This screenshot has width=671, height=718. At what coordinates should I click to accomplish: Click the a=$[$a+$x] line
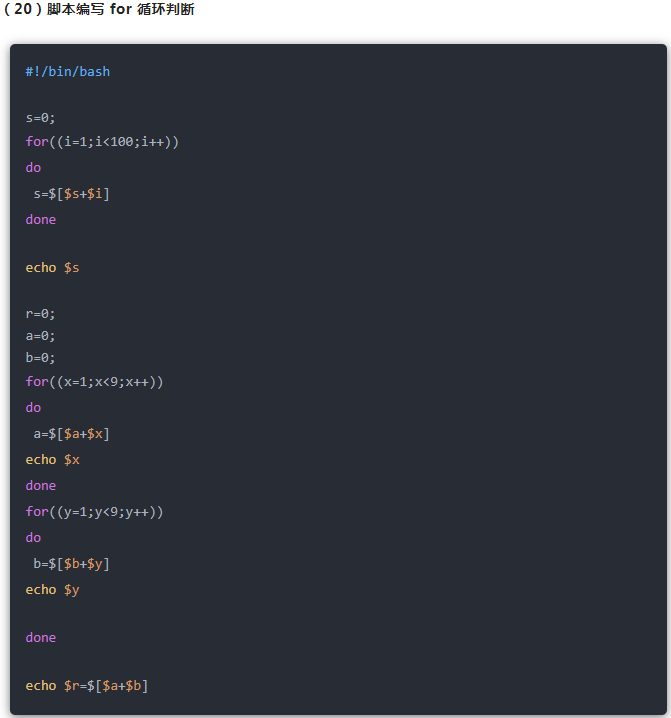71,433
